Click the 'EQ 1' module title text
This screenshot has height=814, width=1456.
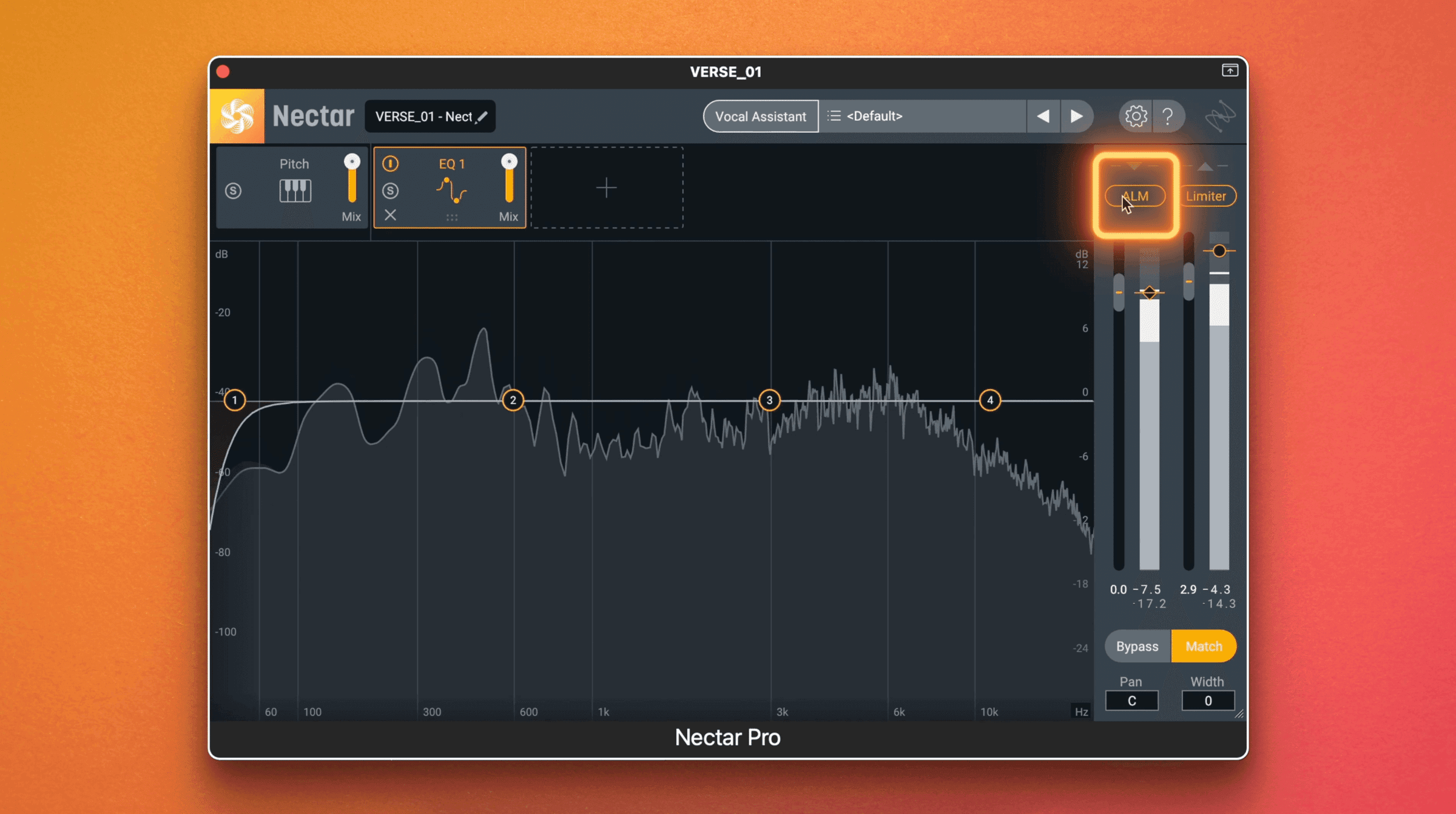(452, 164)
